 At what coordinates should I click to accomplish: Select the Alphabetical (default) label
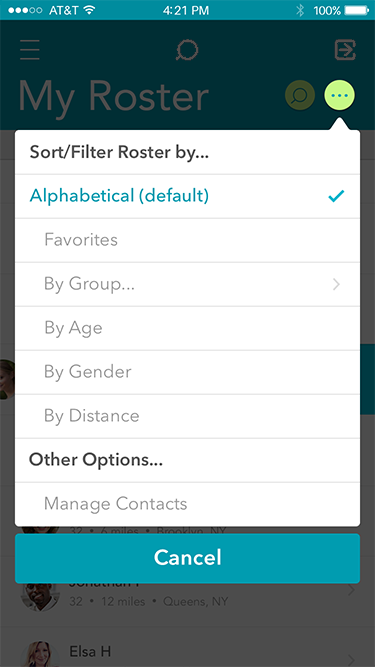pos(119,196)
